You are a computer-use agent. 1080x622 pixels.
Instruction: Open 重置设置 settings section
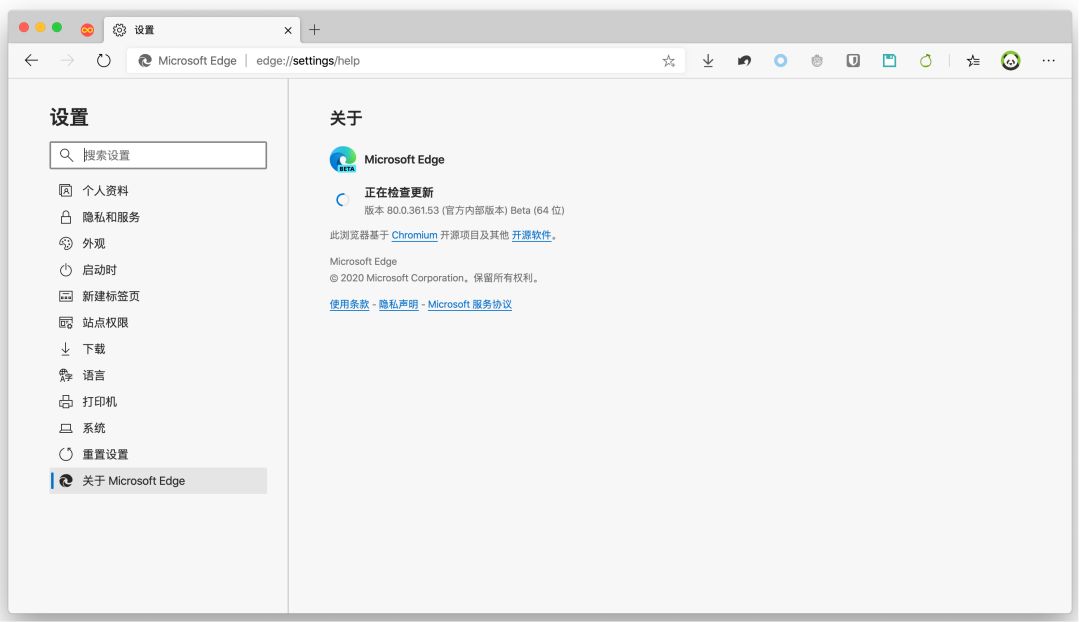point(158,455)
